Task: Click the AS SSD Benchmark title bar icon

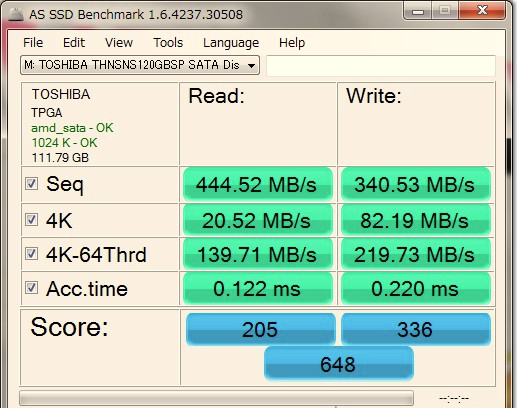Action: [x=16, y=14]
